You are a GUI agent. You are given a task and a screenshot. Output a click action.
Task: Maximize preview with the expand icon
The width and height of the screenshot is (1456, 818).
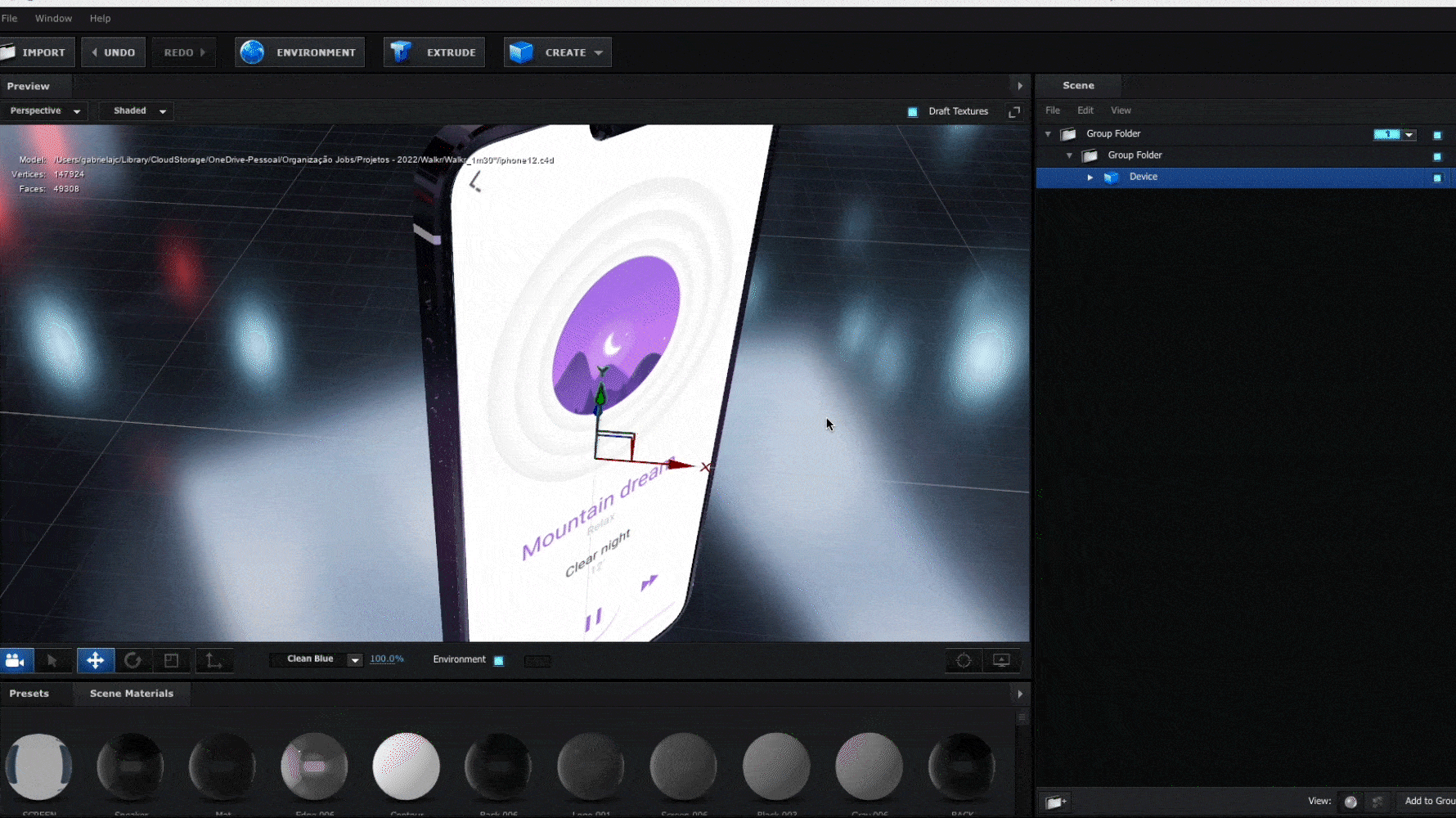pos(1014,111)
